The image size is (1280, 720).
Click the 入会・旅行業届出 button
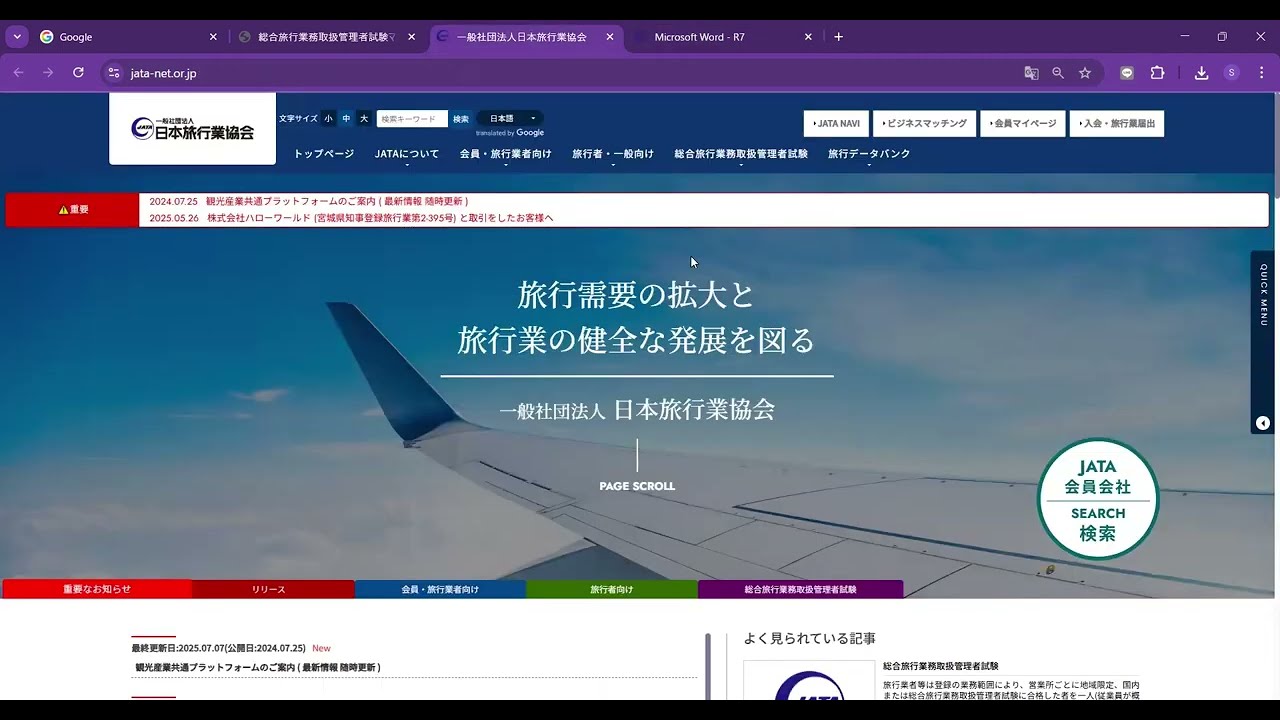point(1117,124)
